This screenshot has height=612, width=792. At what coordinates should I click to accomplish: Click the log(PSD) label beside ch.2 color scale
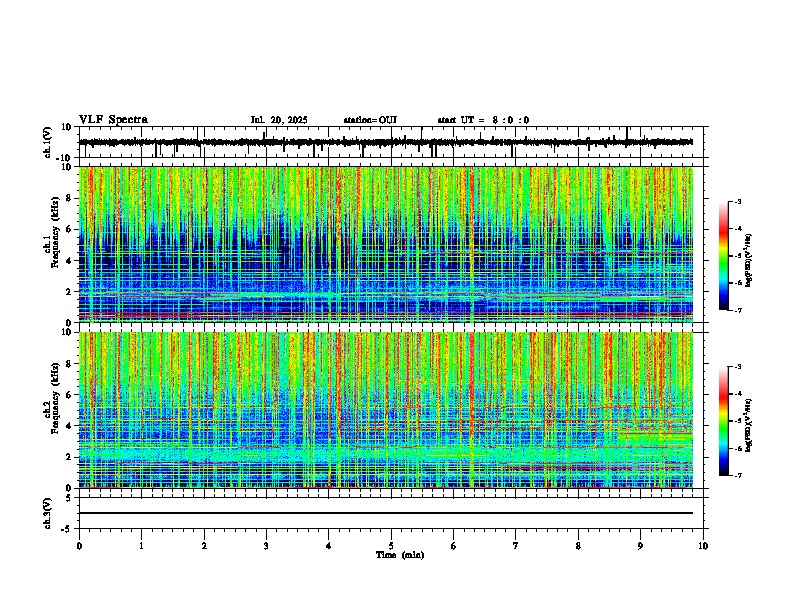749,425
